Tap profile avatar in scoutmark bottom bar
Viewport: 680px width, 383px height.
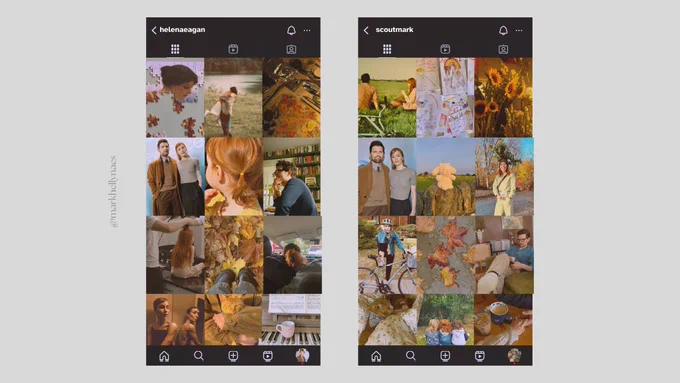tap(514, 356)
